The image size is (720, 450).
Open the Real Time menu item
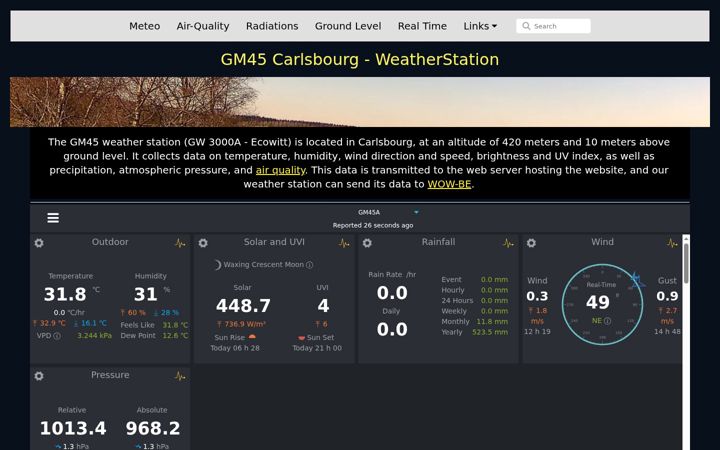point(422,26)
